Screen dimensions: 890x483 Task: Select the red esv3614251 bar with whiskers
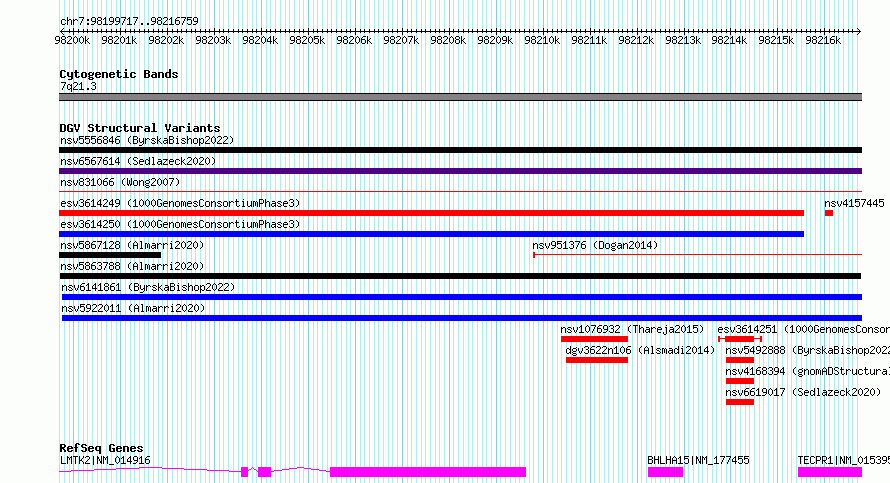[x=740, y=339]
